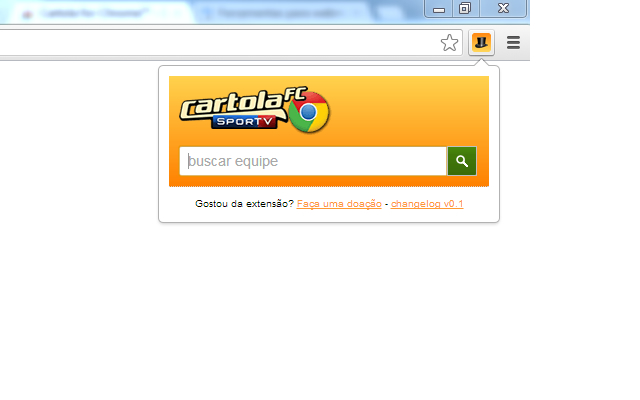Click the green magnifier search button
640x400 pixels.
click(x=462, y=161)
